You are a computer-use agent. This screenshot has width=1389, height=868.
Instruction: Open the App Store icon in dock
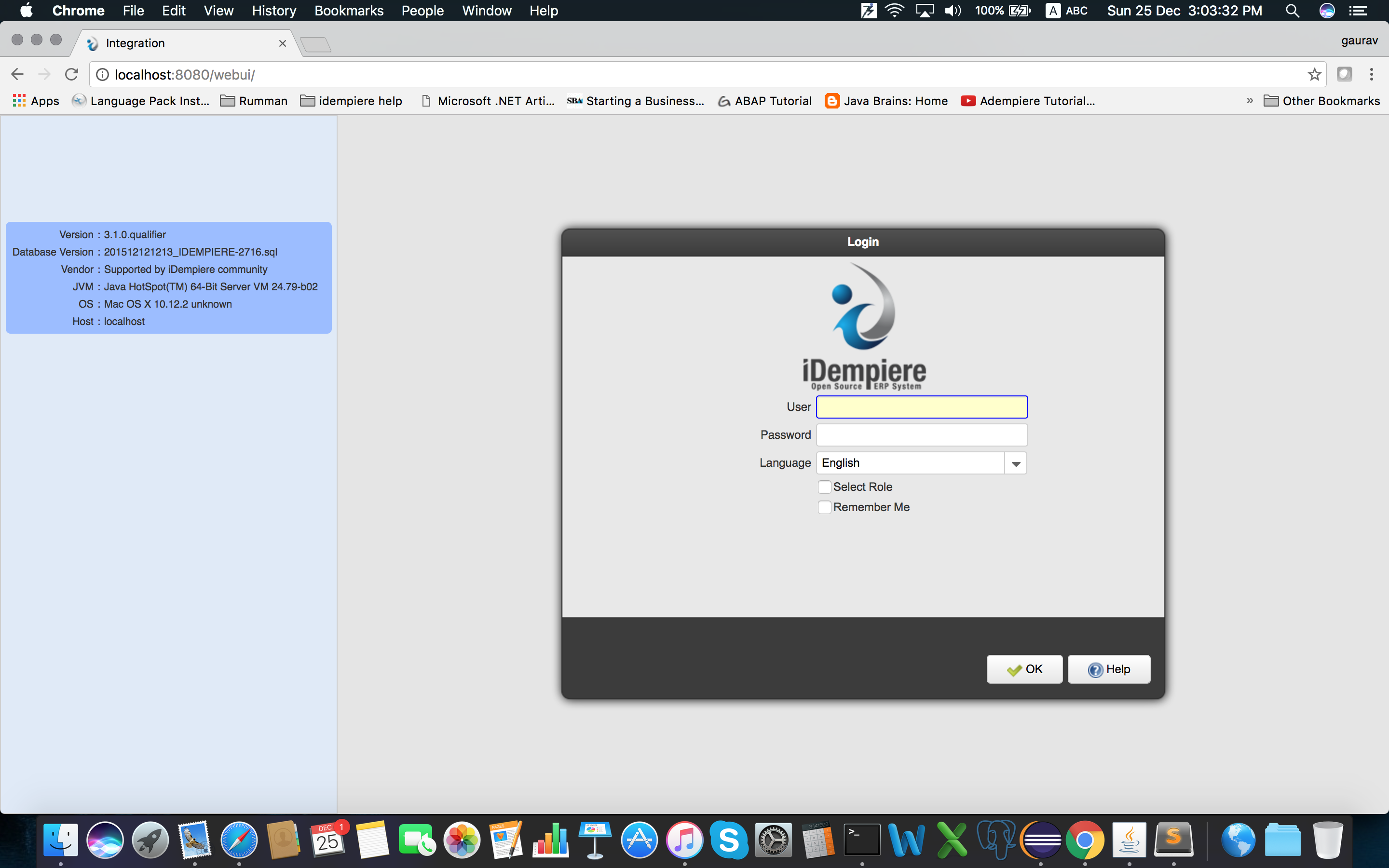pos(640,840)
